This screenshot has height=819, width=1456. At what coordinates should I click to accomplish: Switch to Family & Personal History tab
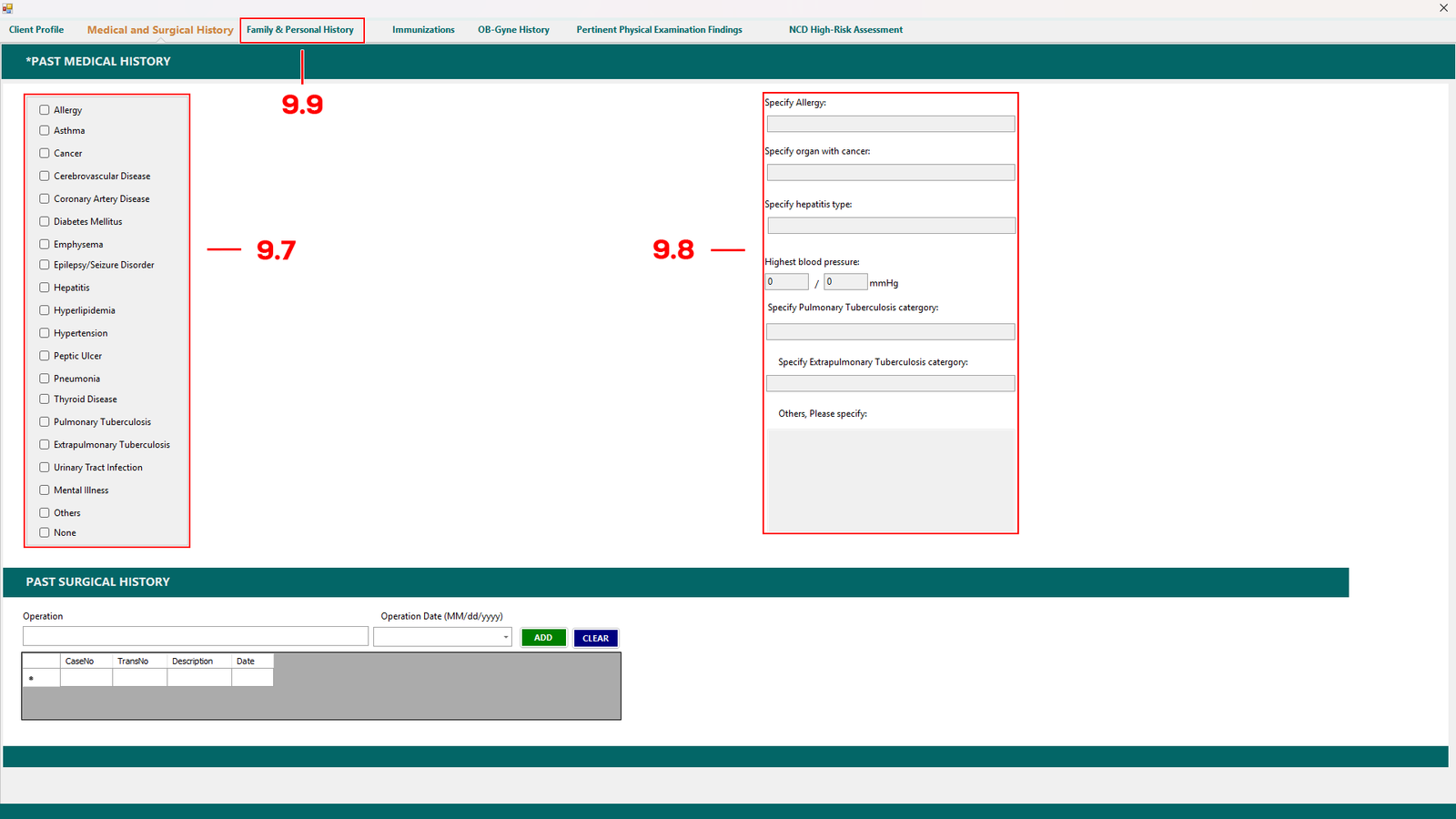pyautogui.click(x=300, y=30)
